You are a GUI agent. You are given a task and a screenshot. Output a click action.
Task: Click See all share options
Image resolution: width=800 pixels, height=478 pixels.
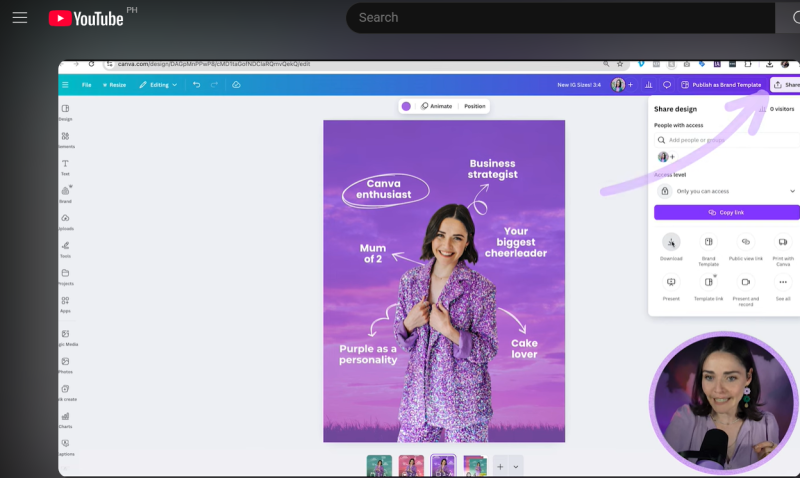783,288
